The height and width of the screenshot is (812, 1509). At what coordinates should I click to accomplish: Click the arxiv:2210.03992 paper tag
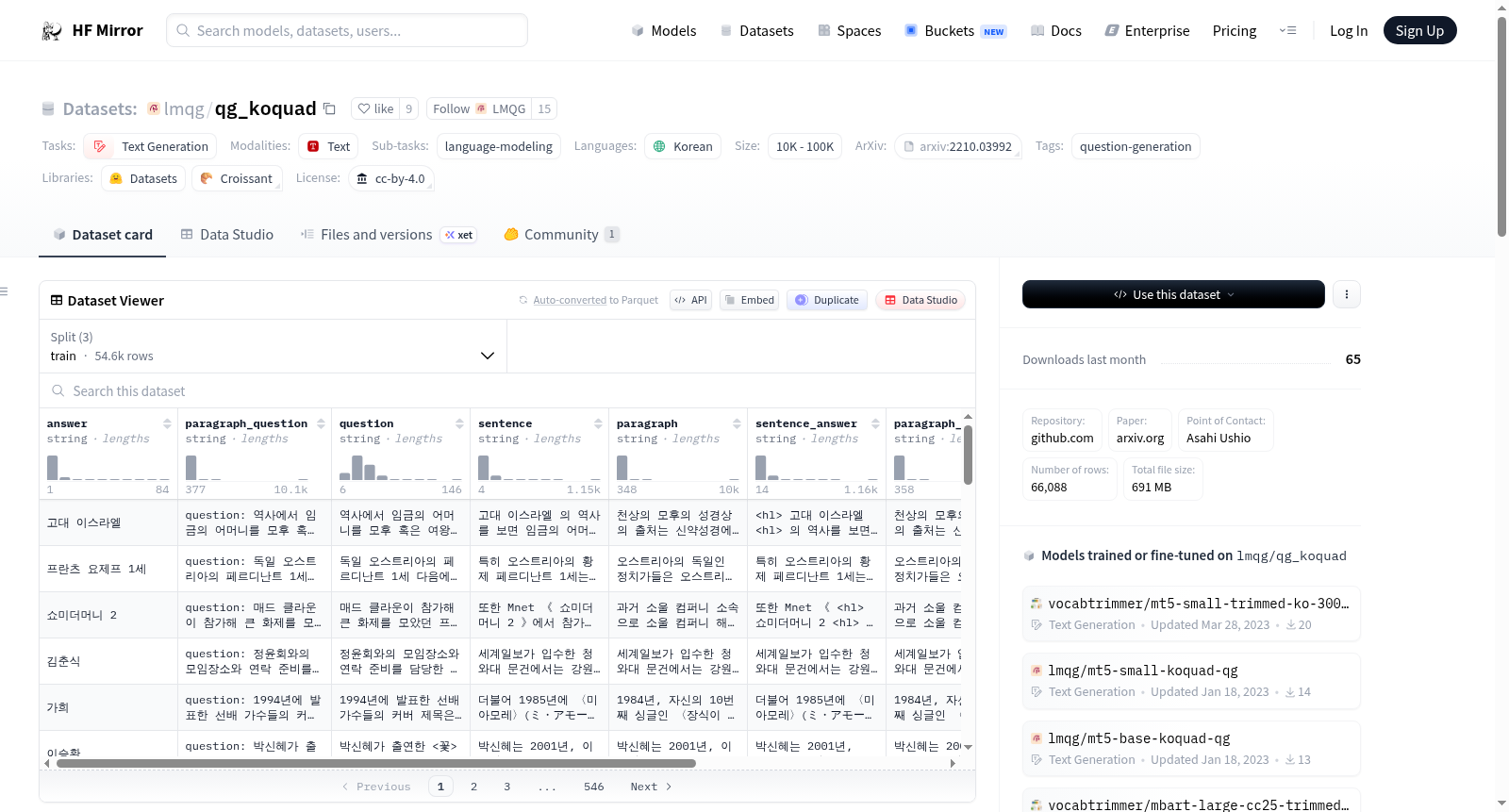(x=958, y=146)
